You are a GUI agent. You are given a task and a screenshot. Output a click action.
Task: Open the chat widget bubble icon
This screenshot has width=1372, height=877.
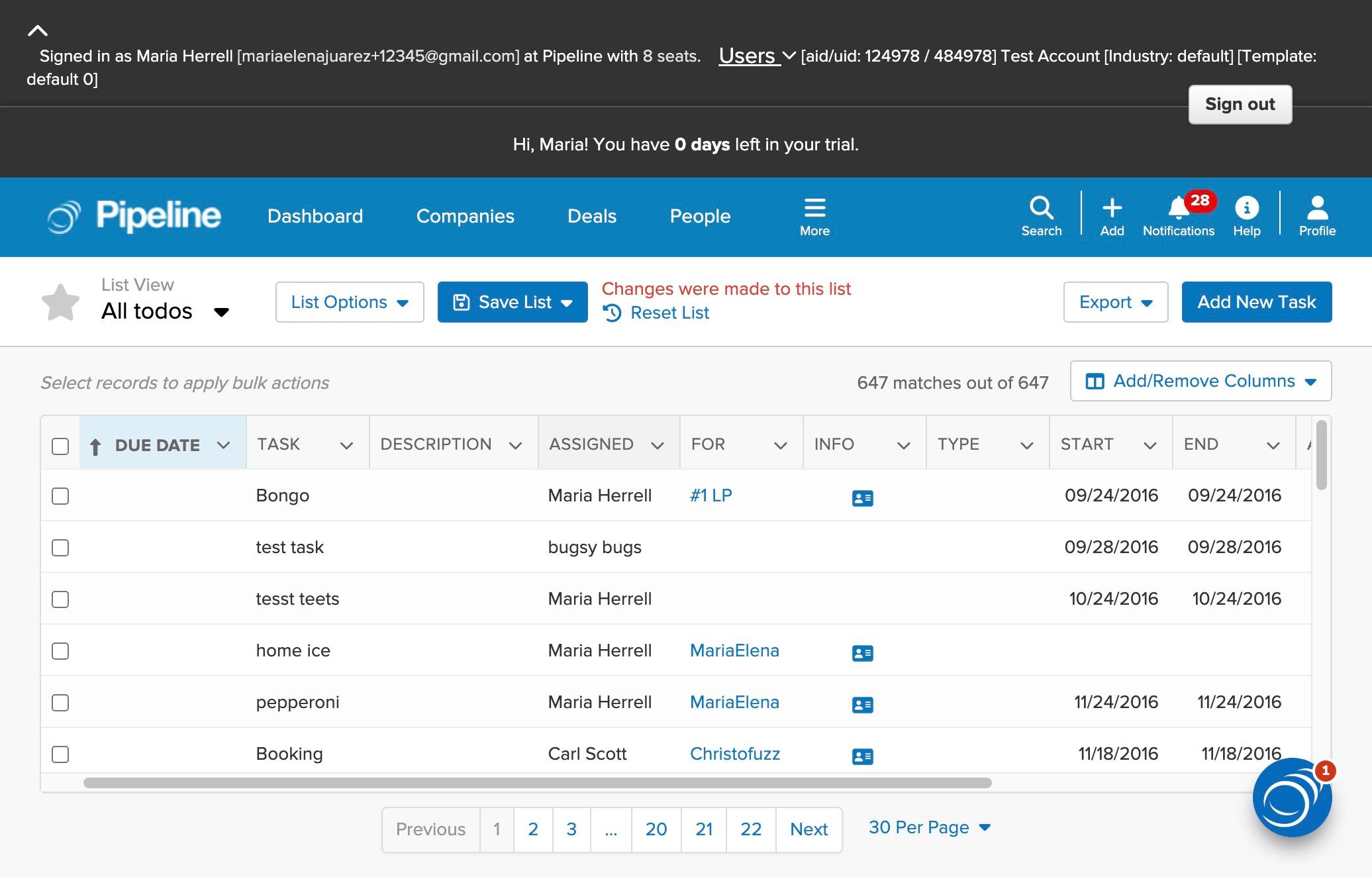point(1291,799)
